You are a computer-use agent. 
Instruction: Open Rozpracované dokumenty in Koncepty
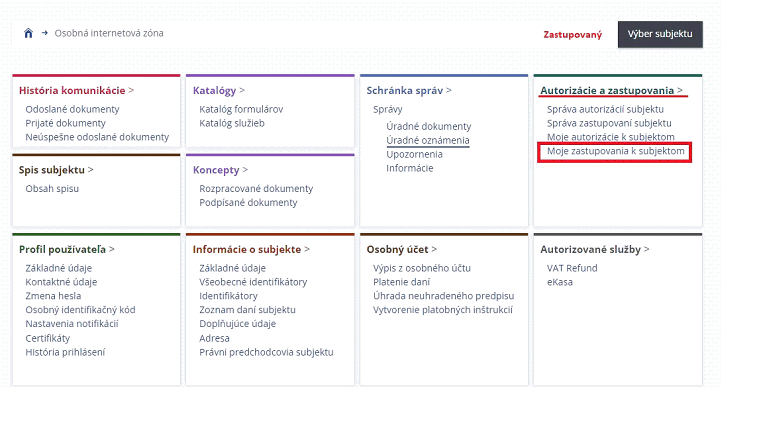click(x=256, y=189)
